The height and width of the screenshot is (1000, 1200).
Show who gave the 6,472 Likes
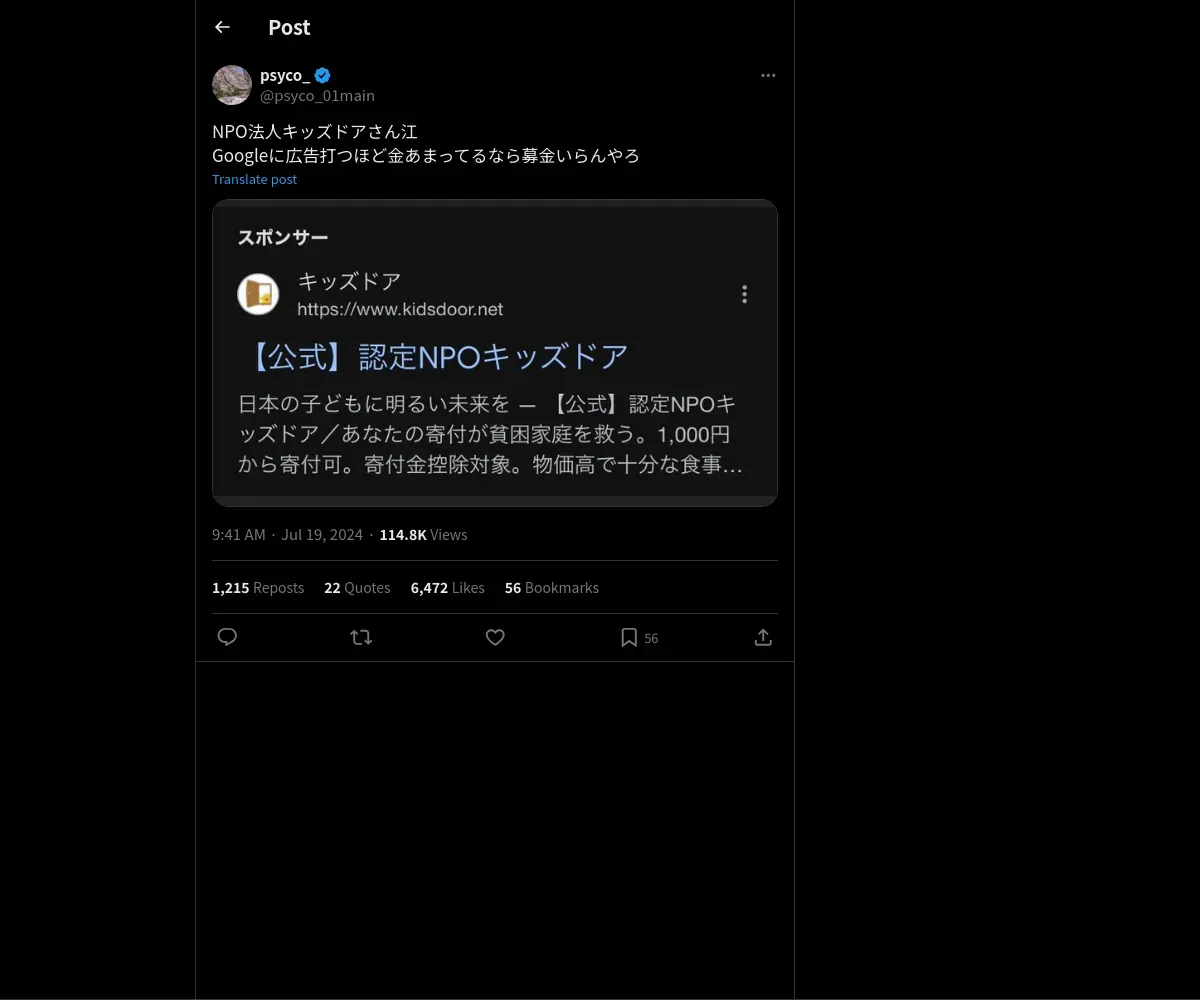[448, 588]
